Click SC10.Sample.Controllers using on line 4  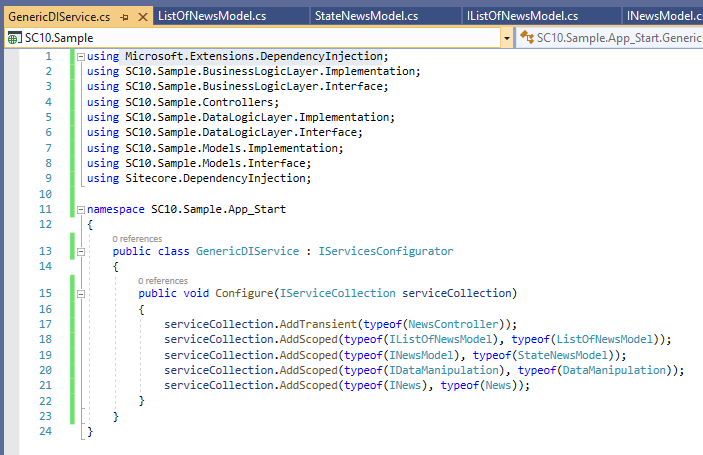pos(199,102)
